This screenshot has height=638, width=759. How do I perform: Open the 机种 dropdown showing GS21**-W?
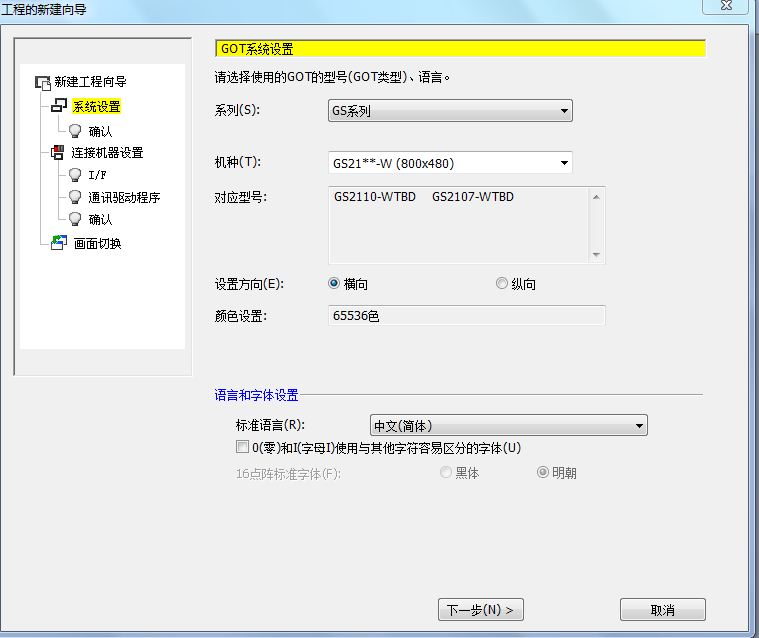click(x=450, y=163)
